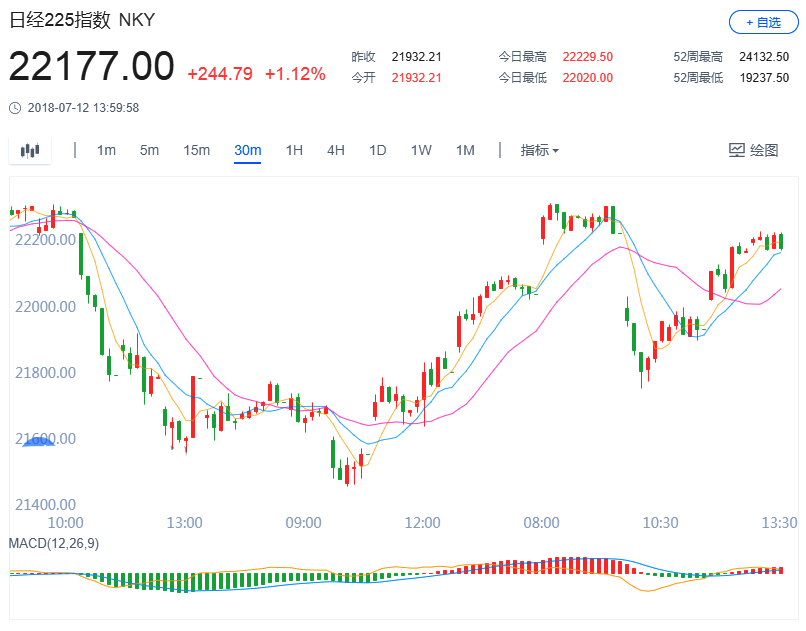
Task: Click the 21400.00 price axis label
Action: tap(45, 505)
